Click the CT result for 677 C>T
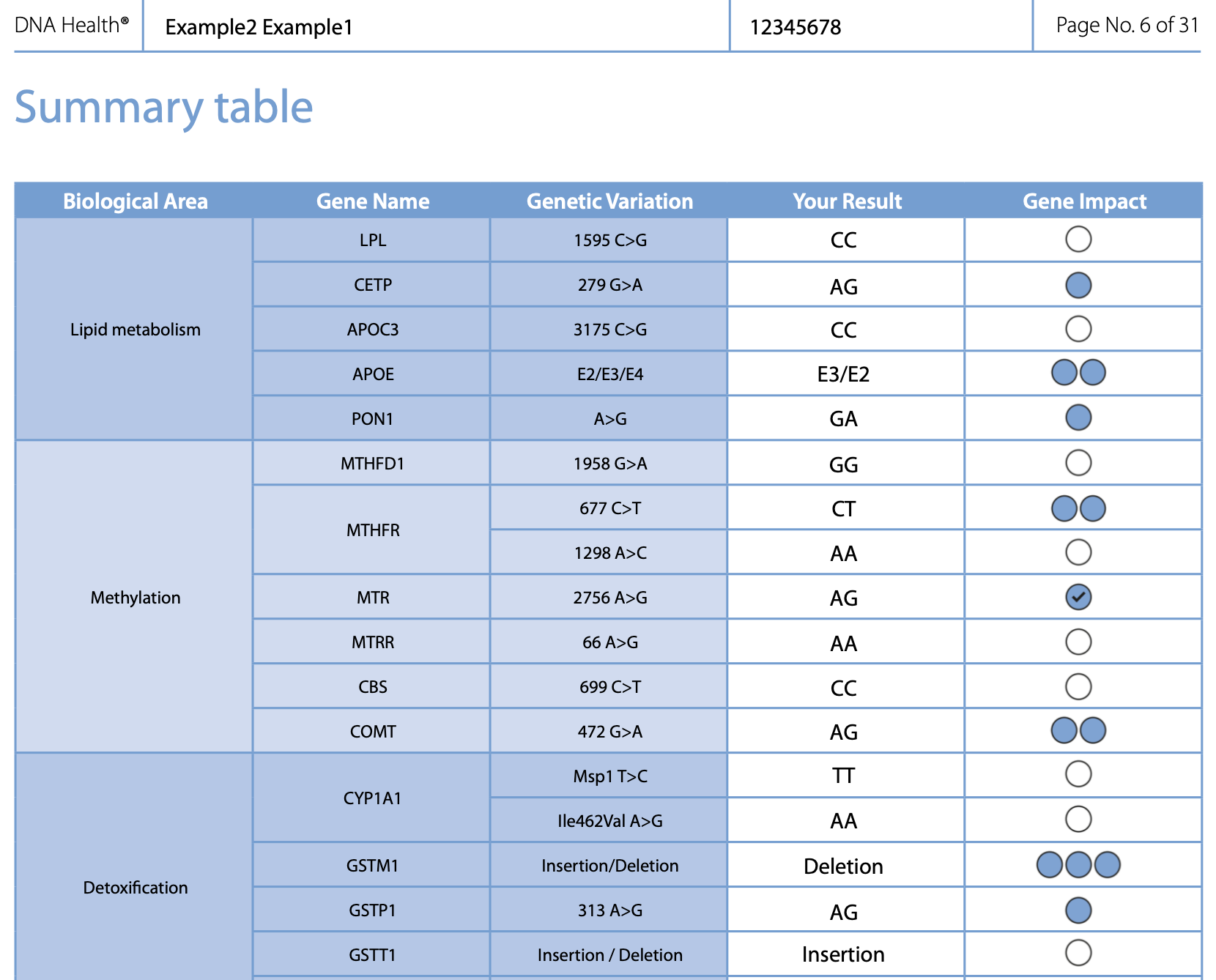The image size is (1216, 980). click(846, 508)
